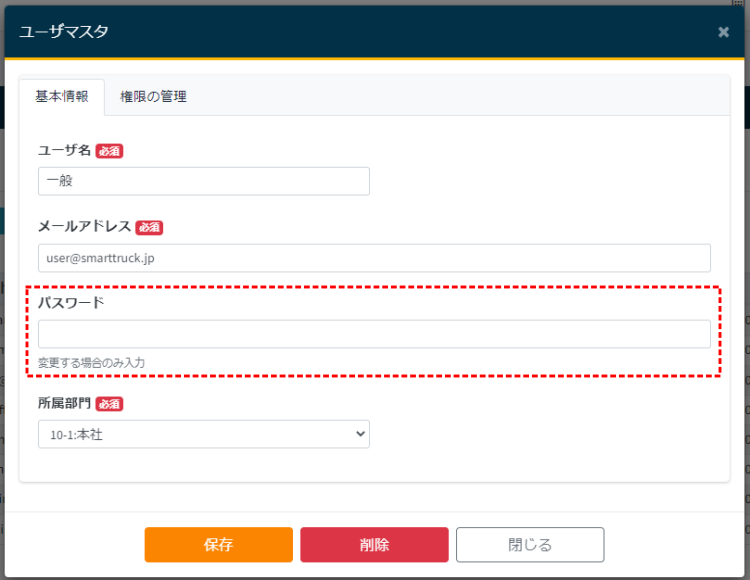Click the red 削除 button

click(374, 545)
